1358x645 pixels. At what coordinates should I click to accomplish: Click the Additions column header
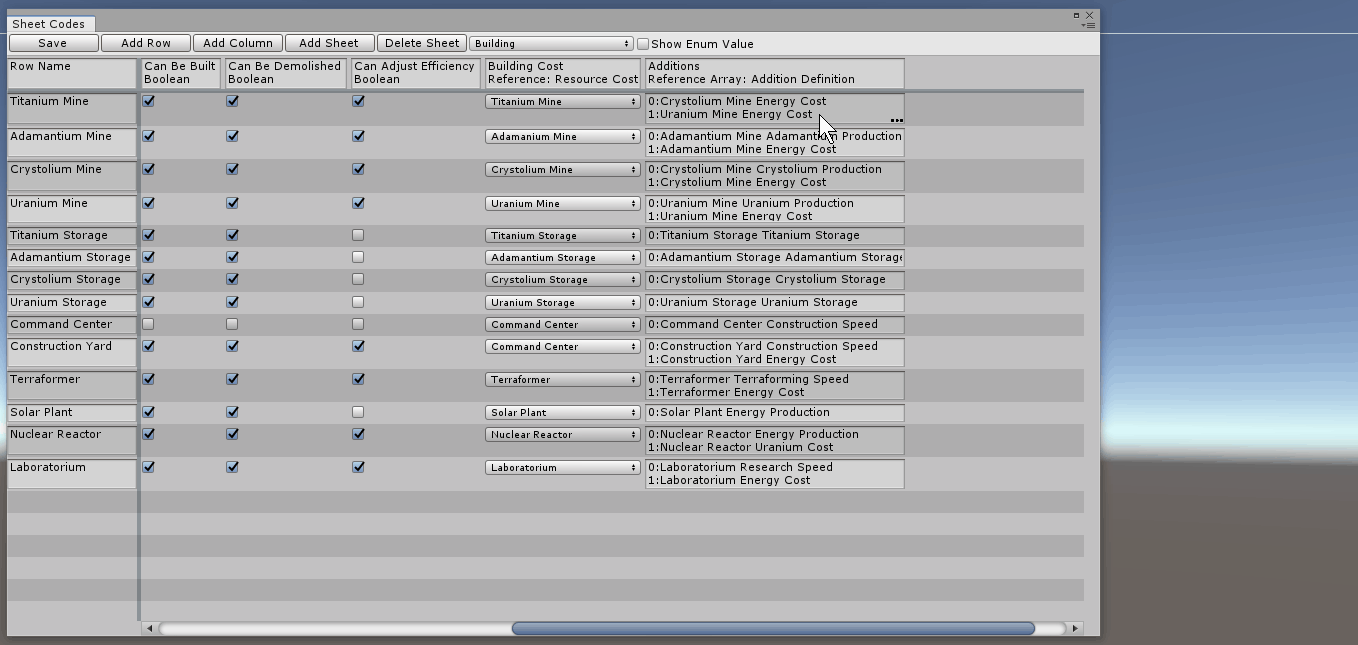tap(775, 73)
